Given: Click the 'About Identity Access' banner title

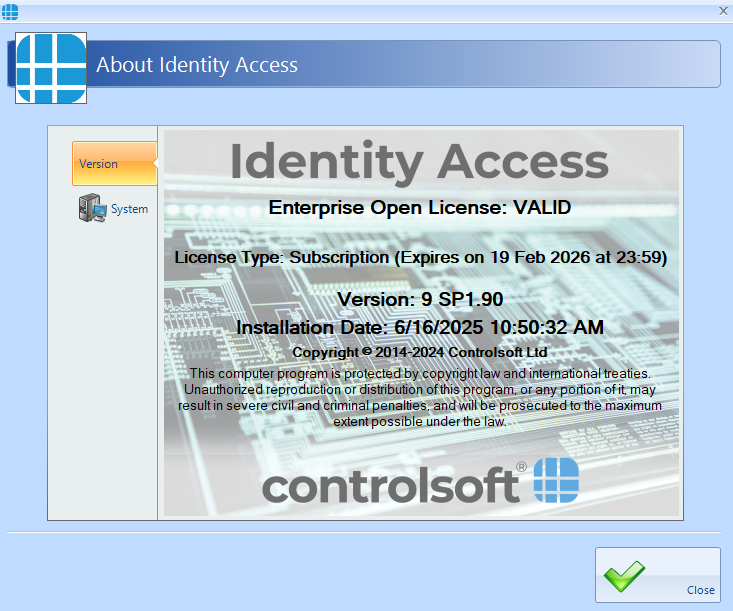Looking at the screenshot, I should pyautogui.click(x=197, y=65).
